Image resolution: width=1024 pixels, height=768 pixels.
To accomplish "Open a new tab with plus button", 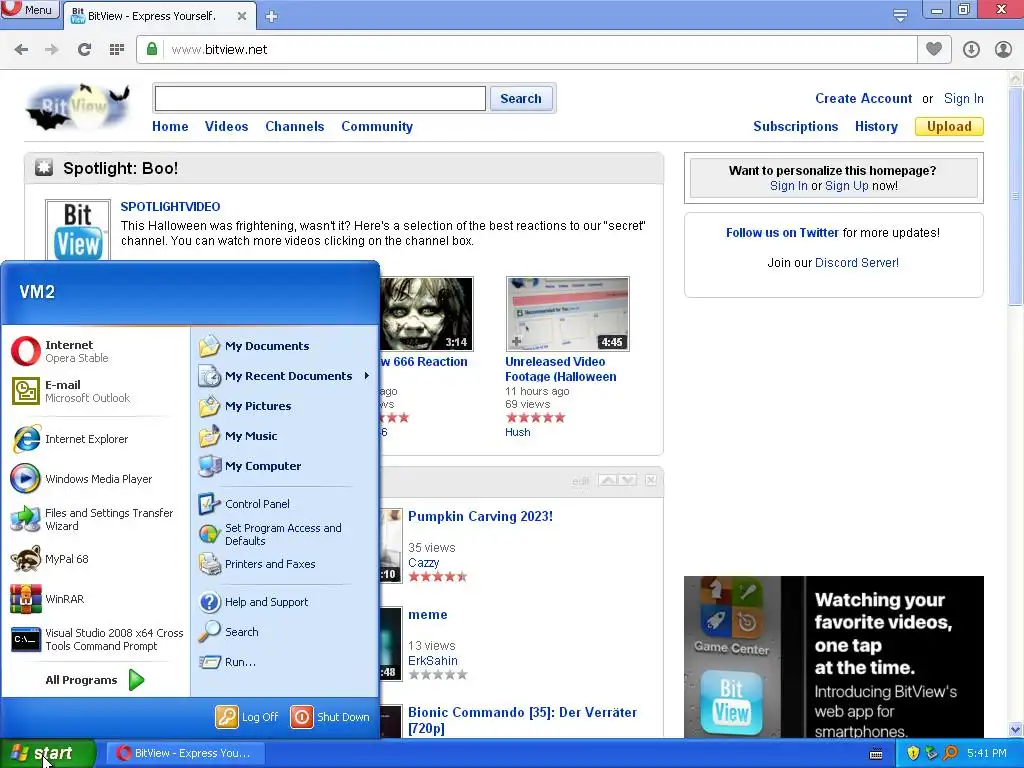I will tap(272, 16).
